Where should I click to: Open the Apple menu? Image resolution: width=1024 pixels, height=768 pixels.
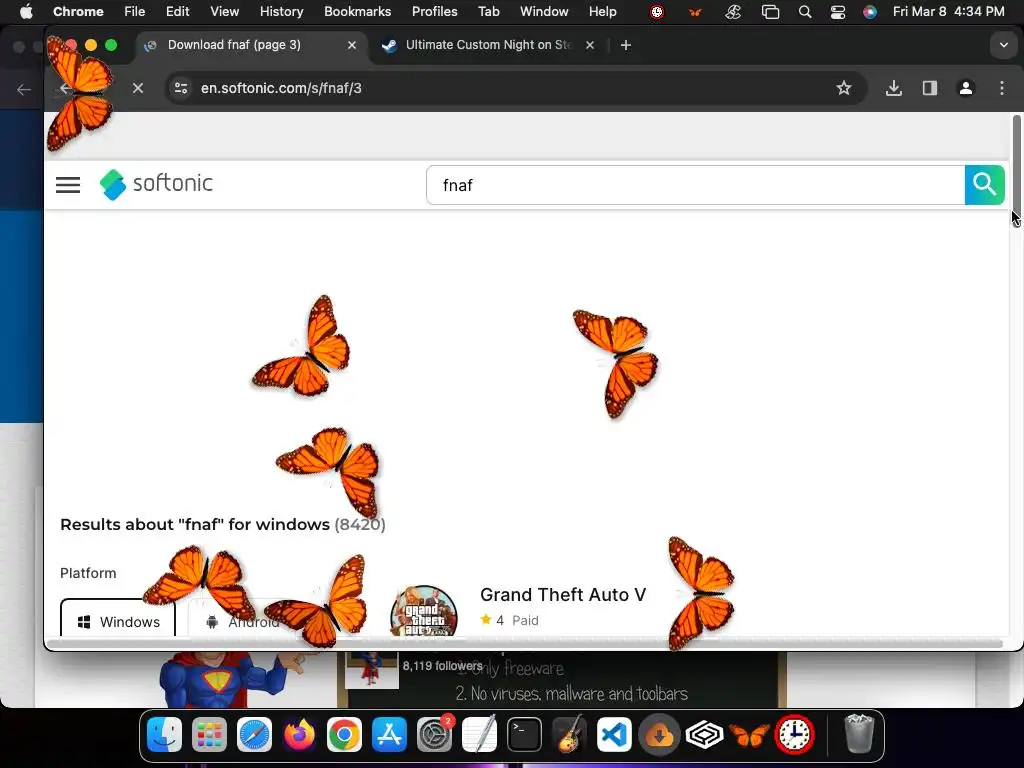pos(26,11)
